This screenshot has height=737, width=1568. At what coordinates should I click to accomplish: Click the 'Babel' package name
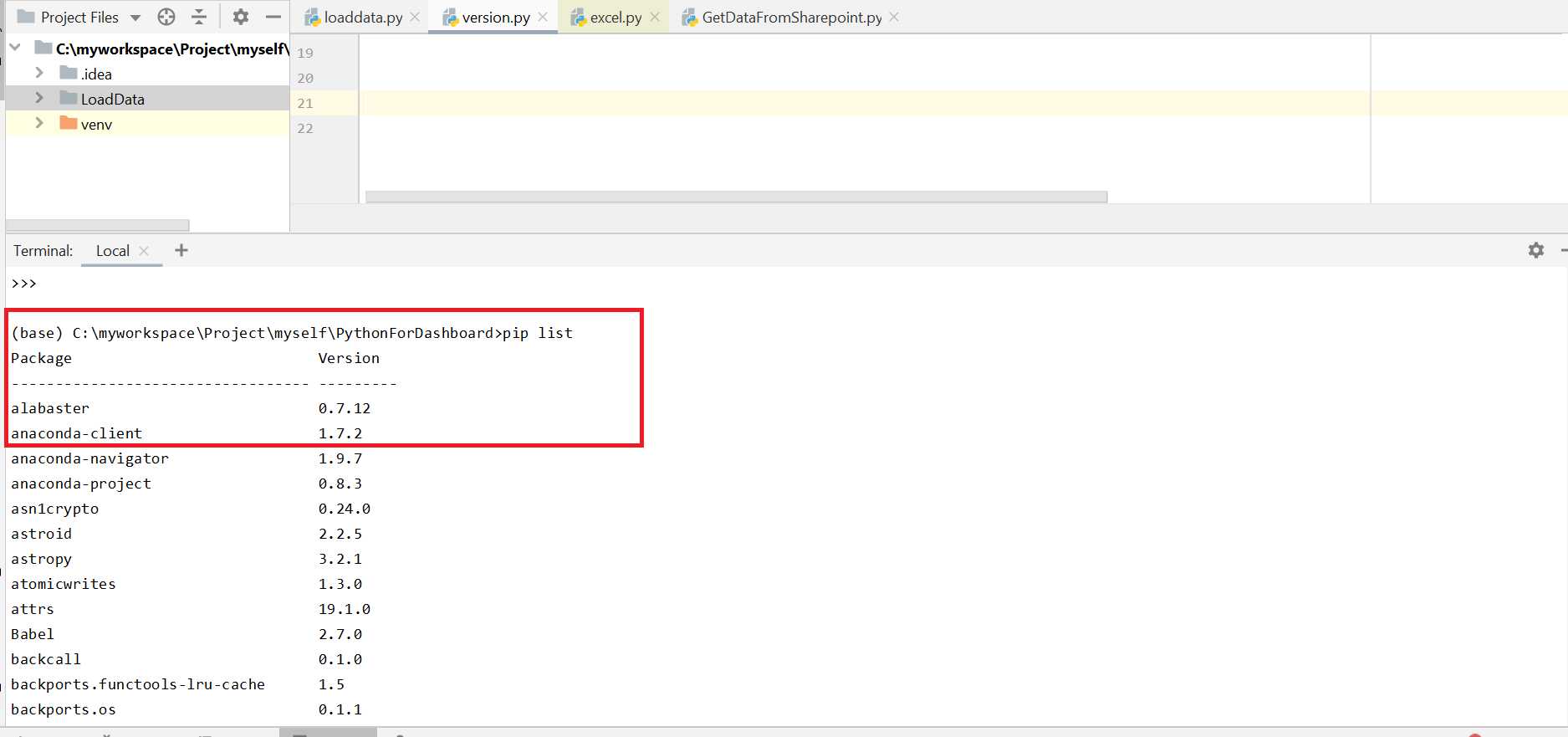(x=33, y=634)
